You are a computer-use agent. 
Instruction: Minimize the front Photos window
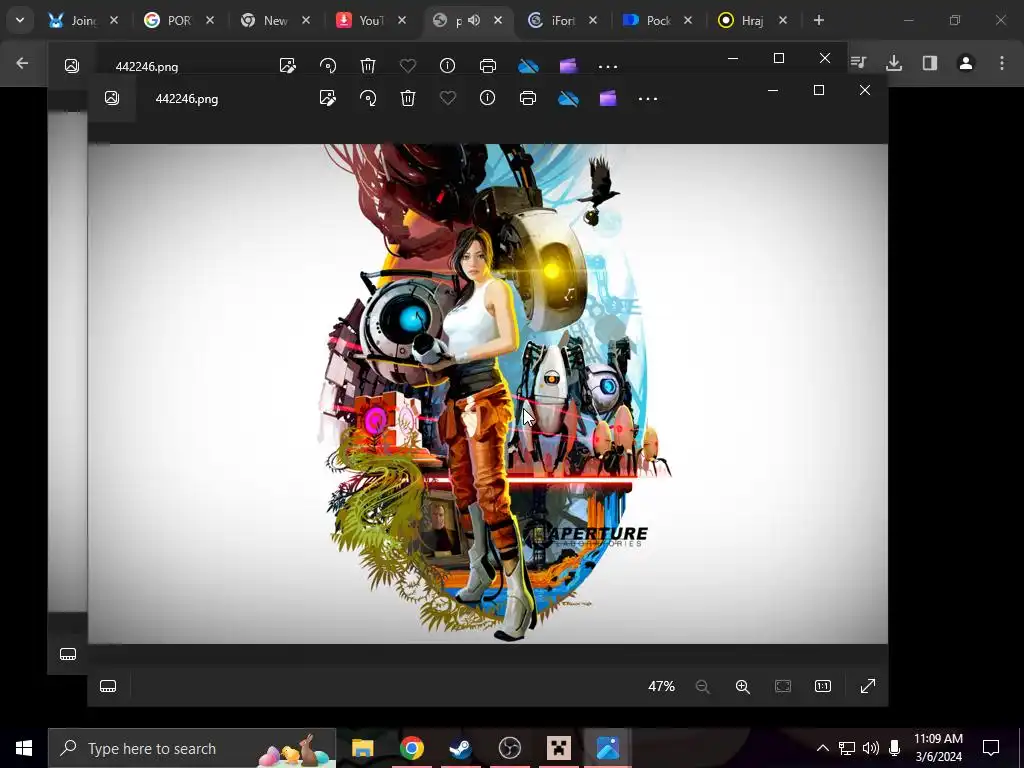[773, 90]
